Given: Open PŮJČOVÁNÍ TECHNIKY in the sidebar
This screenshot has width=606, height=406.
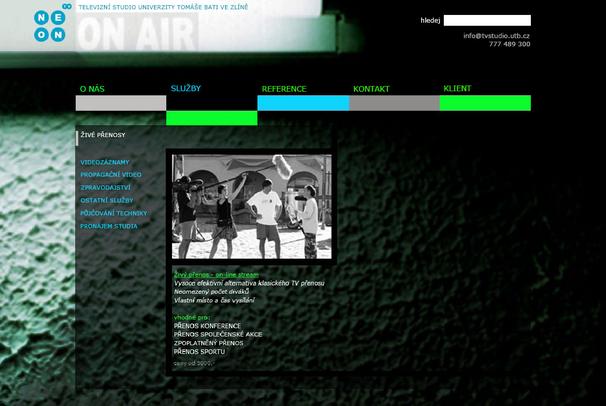Looking at the screenshot, I should pos(114,213).
